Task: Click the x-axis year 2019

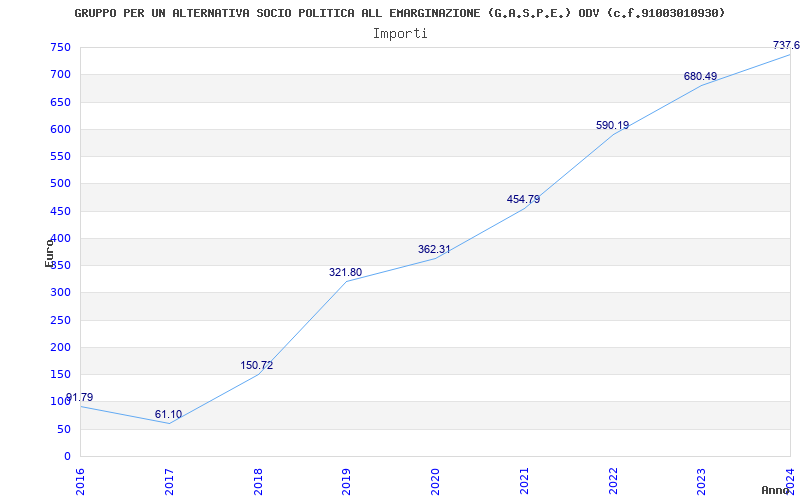Action: tap(346, 481)
